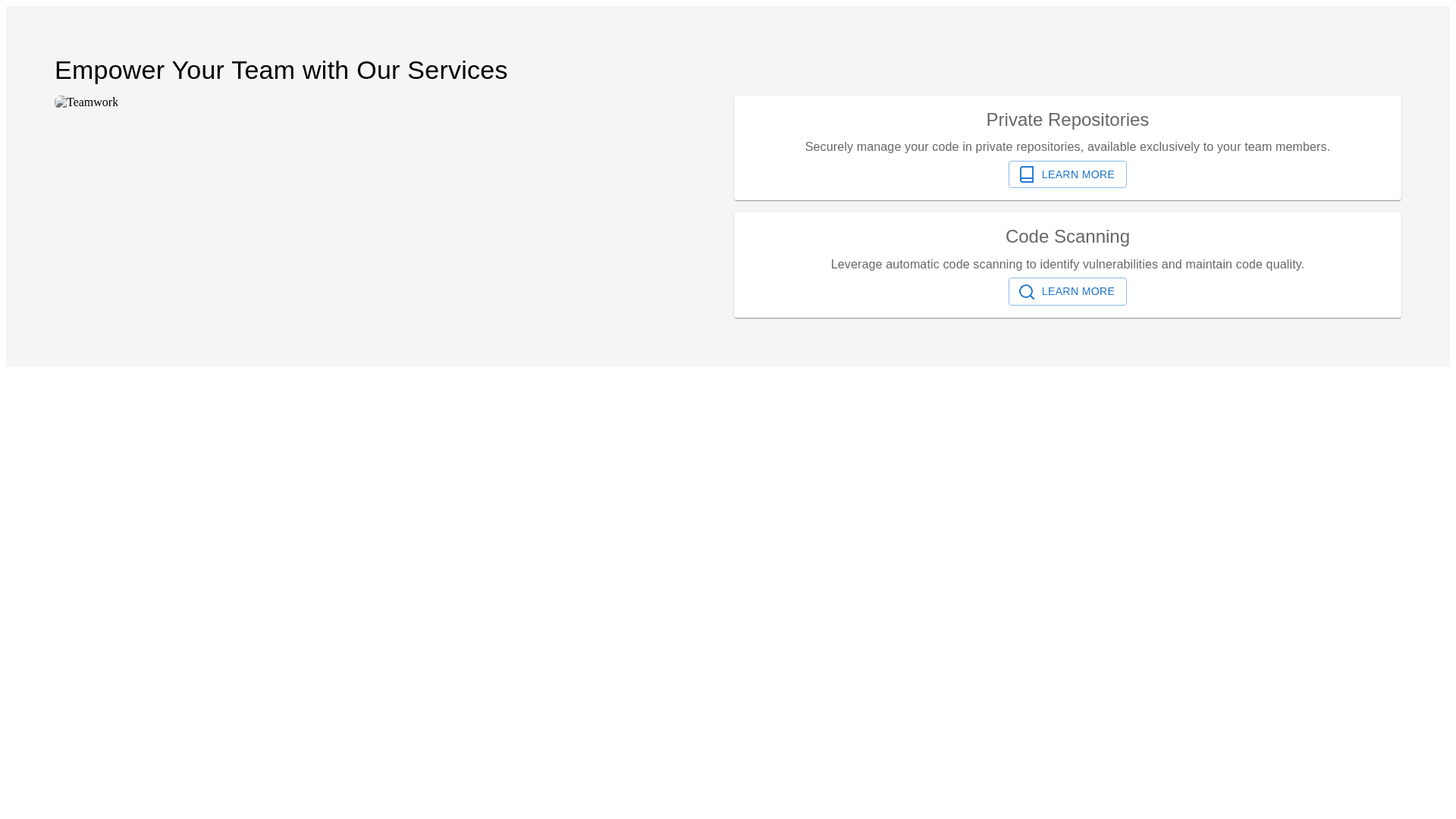1456x819 pixels.
Task: Click the broken Teamwork image icon
Action: tap(61, 102)
